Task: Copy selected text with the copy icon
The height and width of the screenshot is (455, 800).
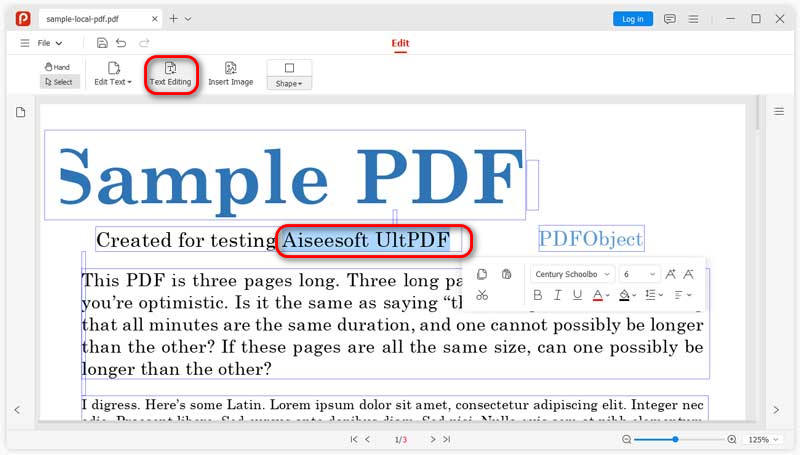Action: (482, 274)
